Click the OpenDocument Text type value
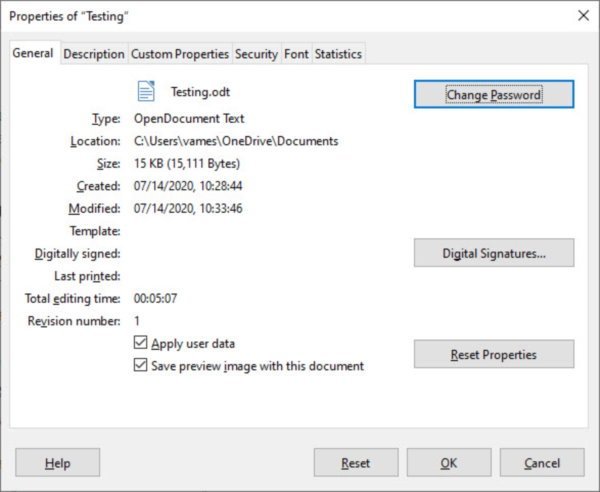The image size is (600, 492). pyautogui.click(x=189, y=119)
